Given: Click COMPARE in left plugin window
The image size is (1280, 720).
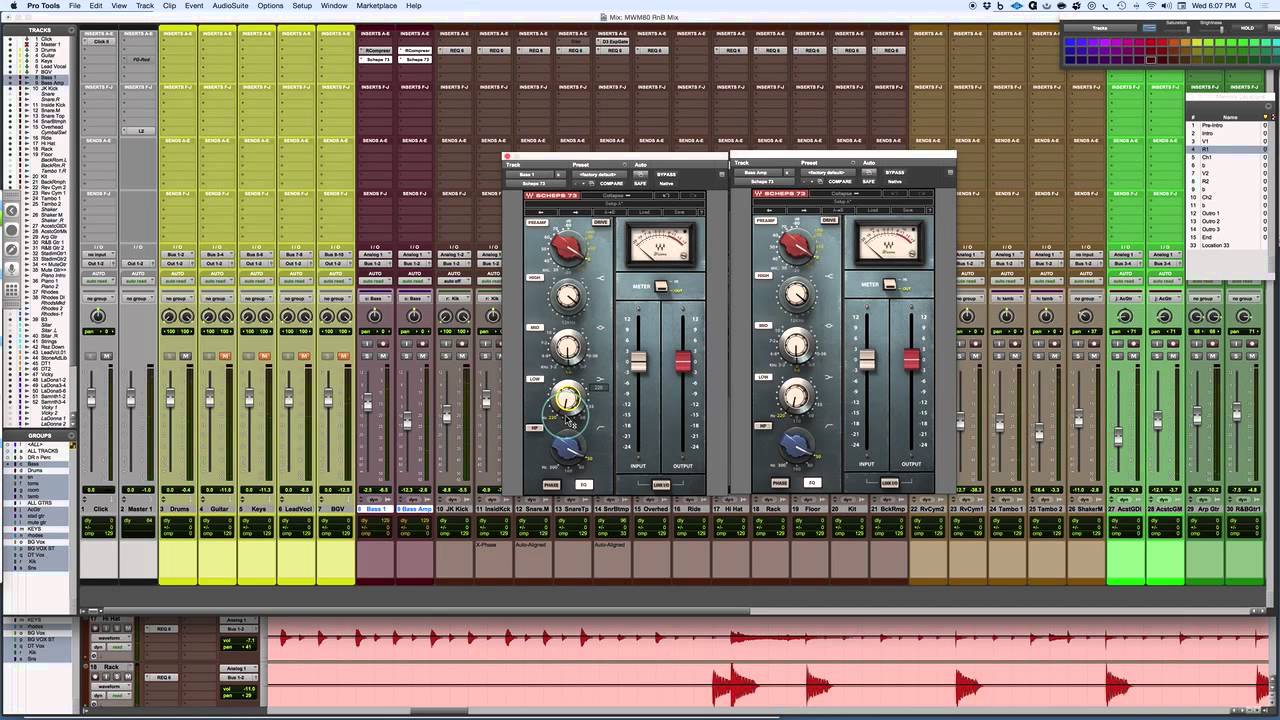Looking at the screenshot, I should (610, 183).
